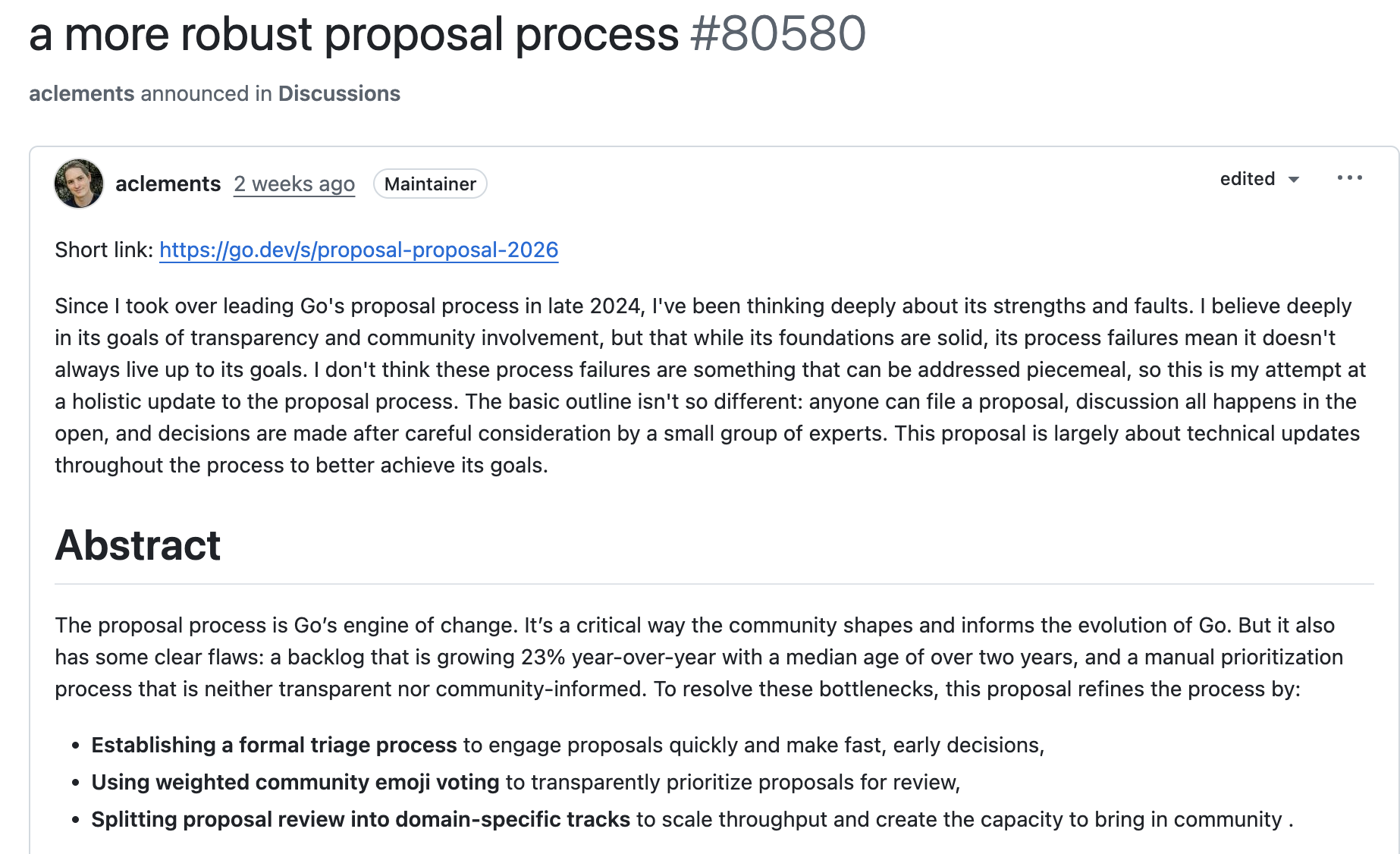Viewport: 1400px width, 854px height.
Task: Click the Abstract section heading
Action: pos(138,545)
